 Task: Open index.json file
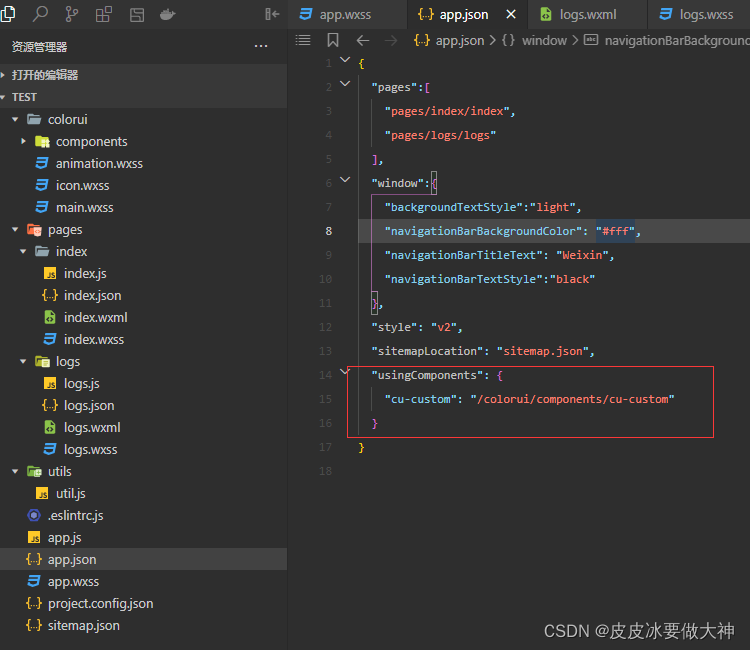click(x=92, y=296)
